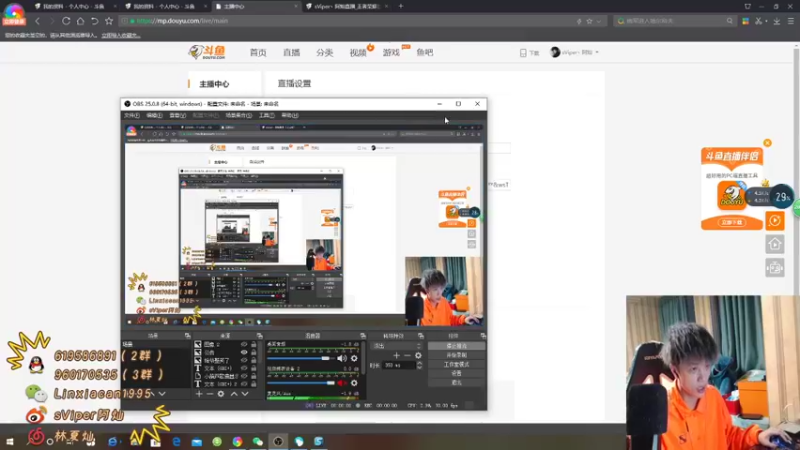Toggle visibility eye of second source row
Screen dimensions: 800x450
(244, 353)
